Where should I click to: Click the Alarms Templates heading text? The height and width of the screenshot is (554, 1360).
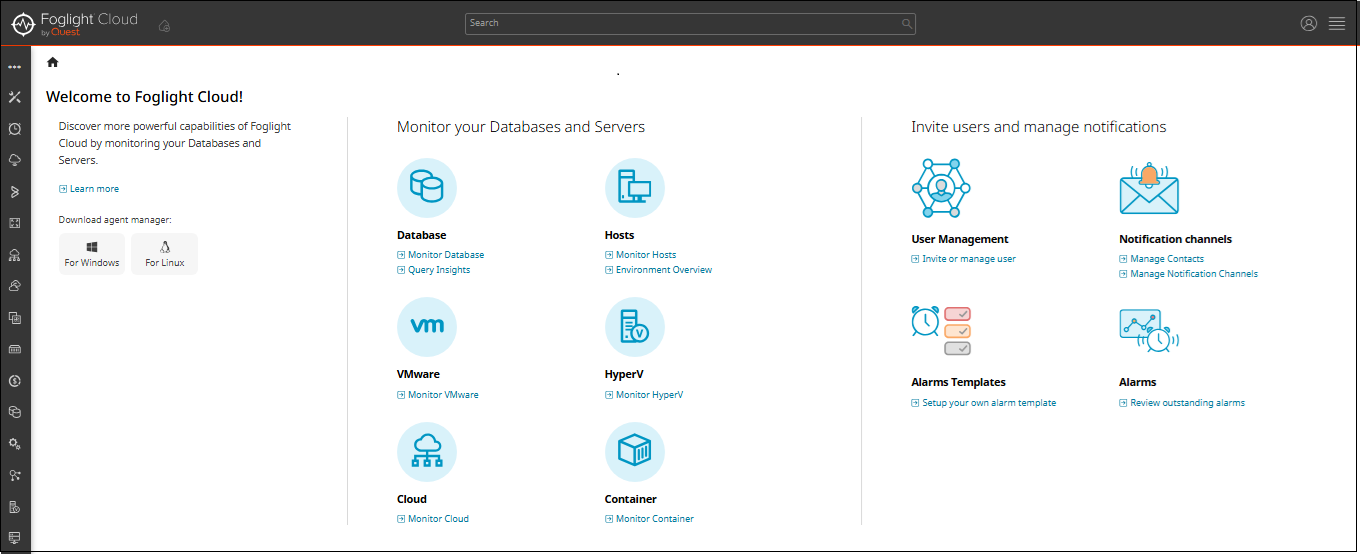point(959,382)
